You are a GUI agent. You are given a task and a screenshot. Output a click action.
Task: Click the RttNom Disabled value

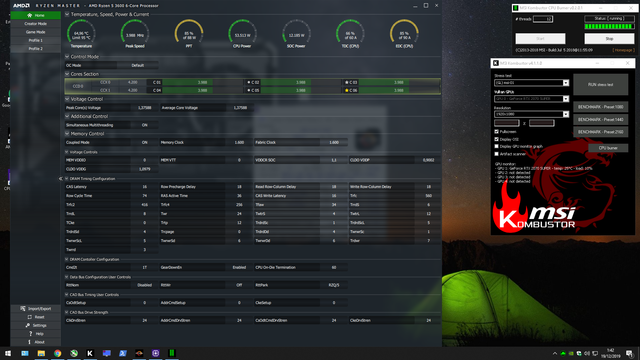[x=144, y=285]
